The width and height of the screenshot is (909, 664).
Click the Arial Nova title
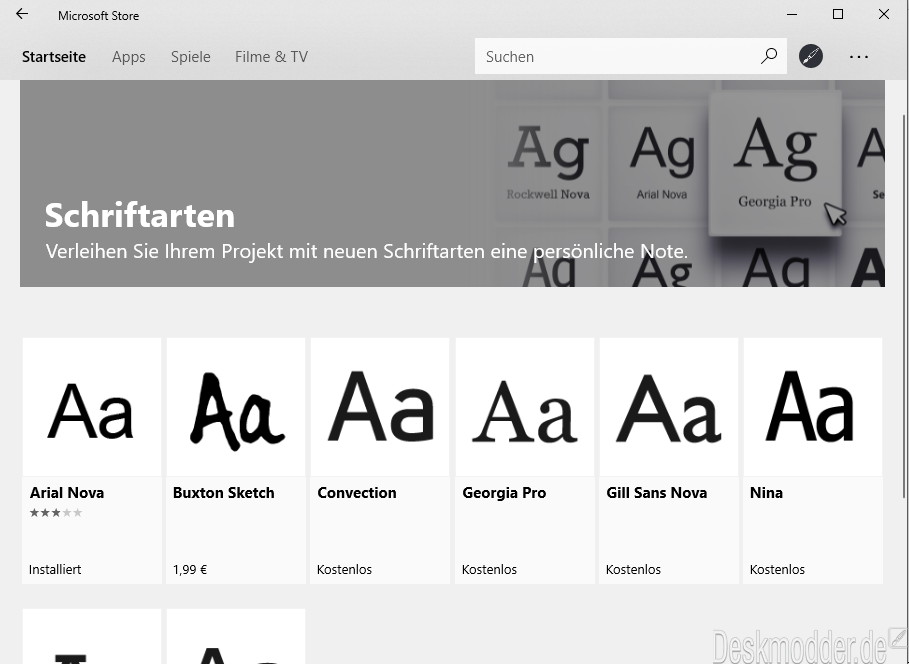pos(67,493)
